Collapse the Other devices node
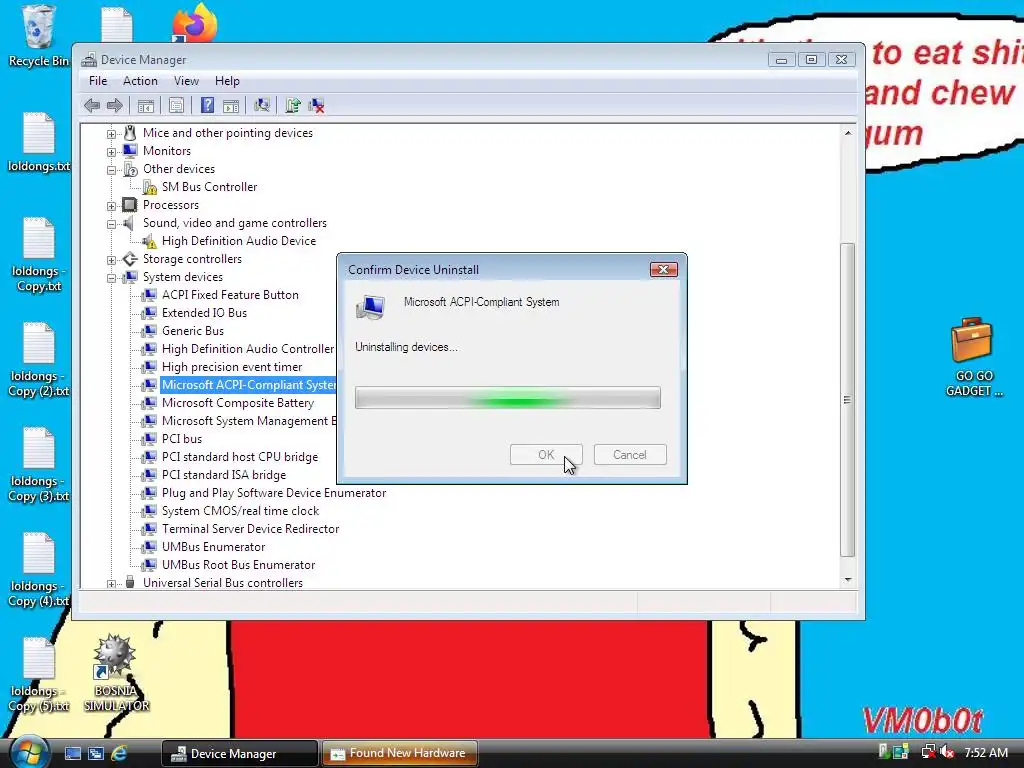The height and width of the screenshot is (768, 1024). 112,170
